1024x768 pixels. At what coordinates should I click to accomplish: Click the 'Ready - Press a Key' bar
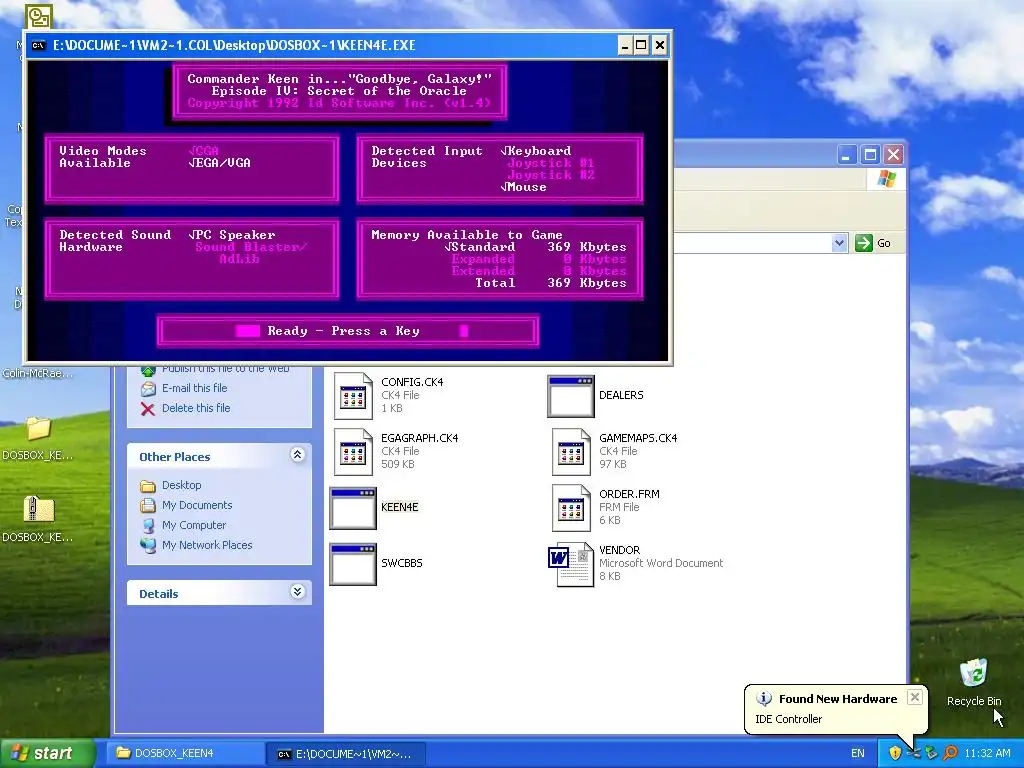pos(348,331)
